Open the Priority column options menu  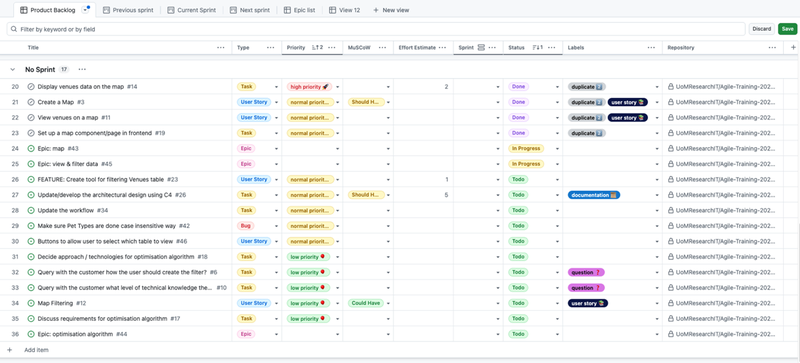332,47
